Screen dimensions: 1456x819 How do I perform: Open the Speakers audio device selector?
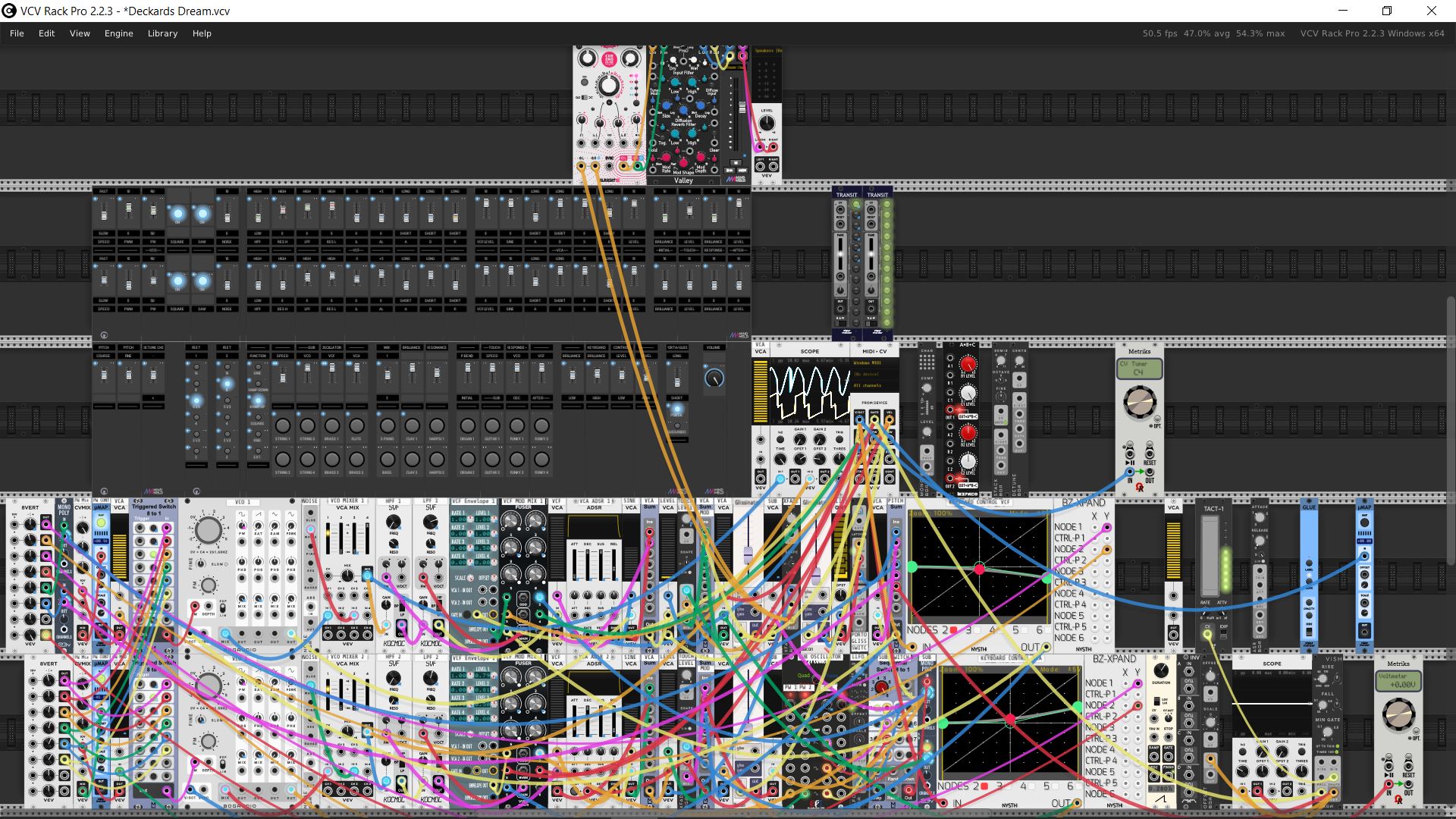tap(767, 51)
